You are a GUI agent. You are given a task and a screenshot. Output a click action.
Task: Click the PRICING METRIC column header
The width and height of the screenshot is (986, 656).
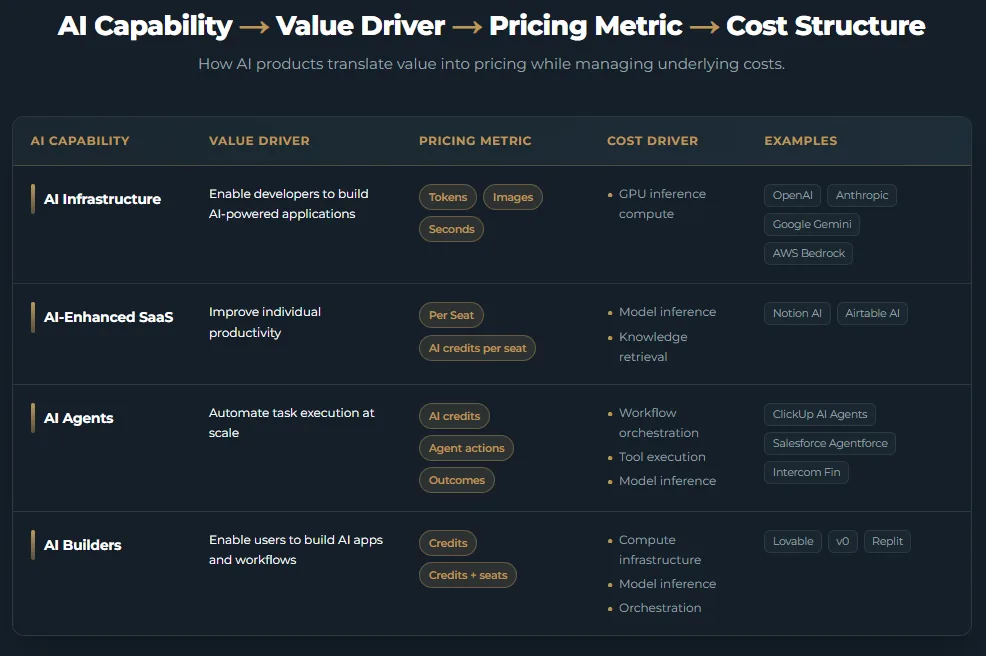pos(475,141)
